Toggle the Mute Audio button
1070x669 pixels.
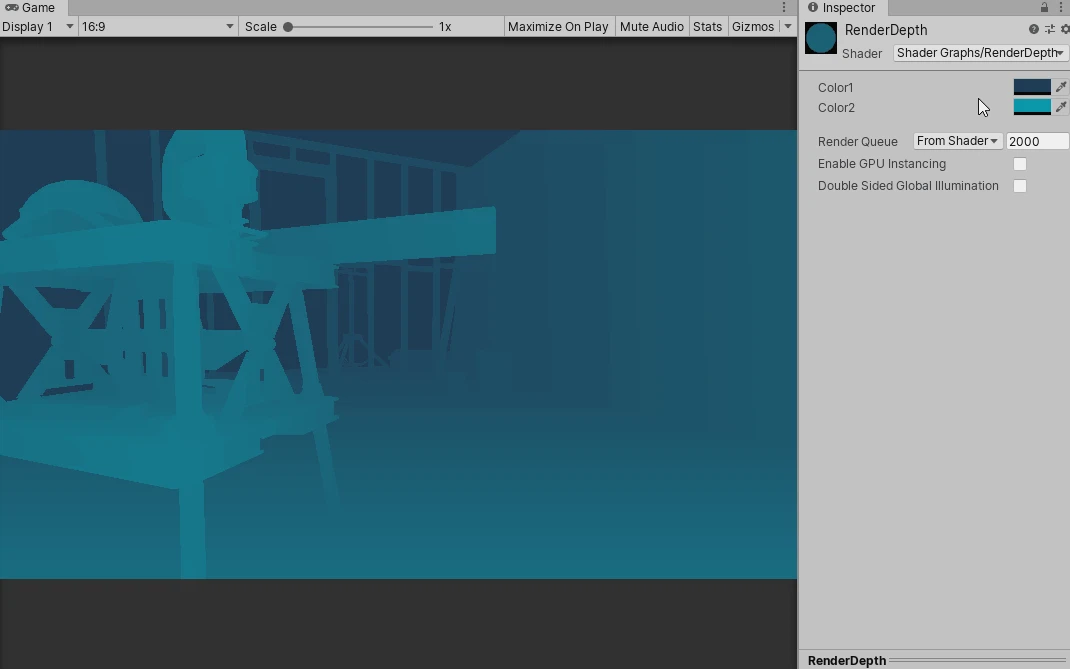652,27
